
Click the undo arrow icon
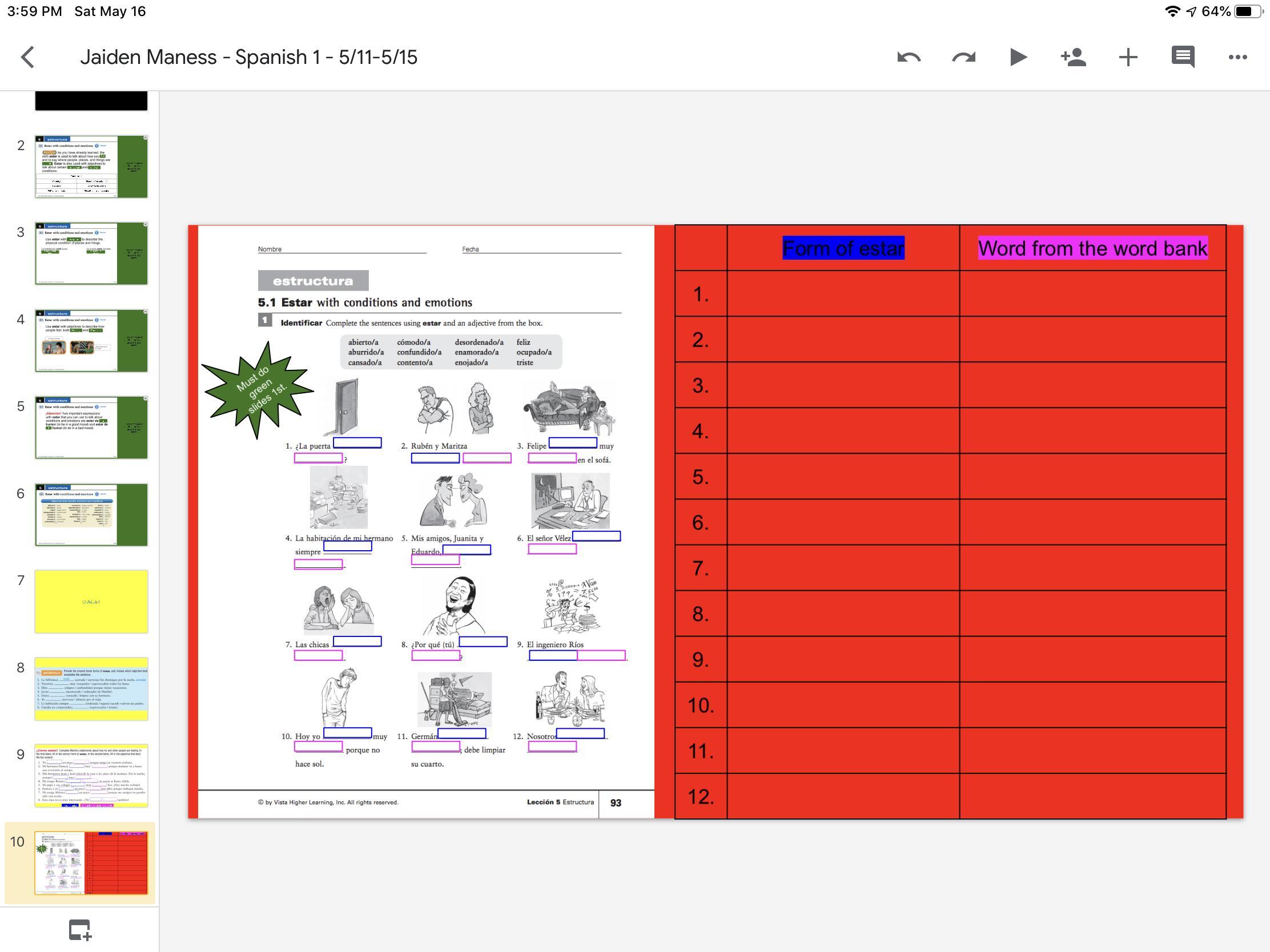pos(909,57)
